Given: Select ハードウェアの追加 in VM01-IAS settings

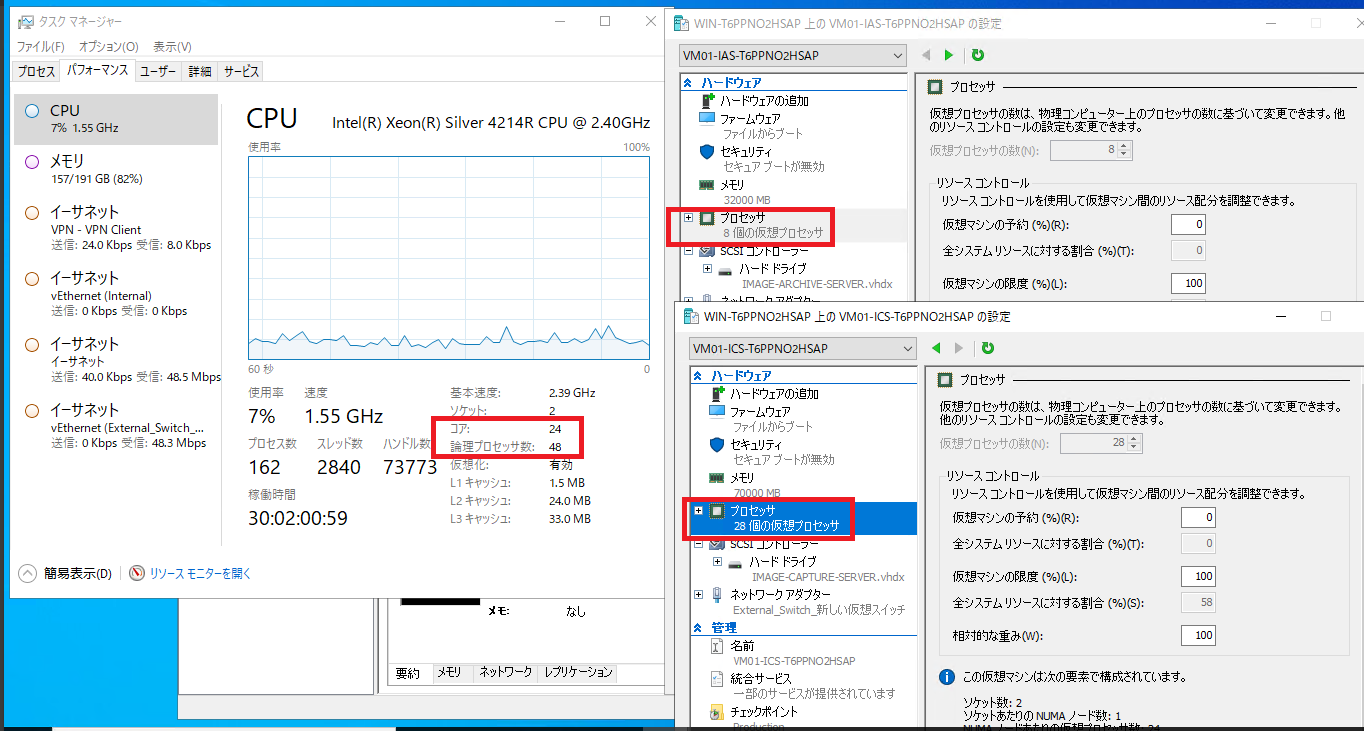Looking at the screenshot, I should [764, 101].
